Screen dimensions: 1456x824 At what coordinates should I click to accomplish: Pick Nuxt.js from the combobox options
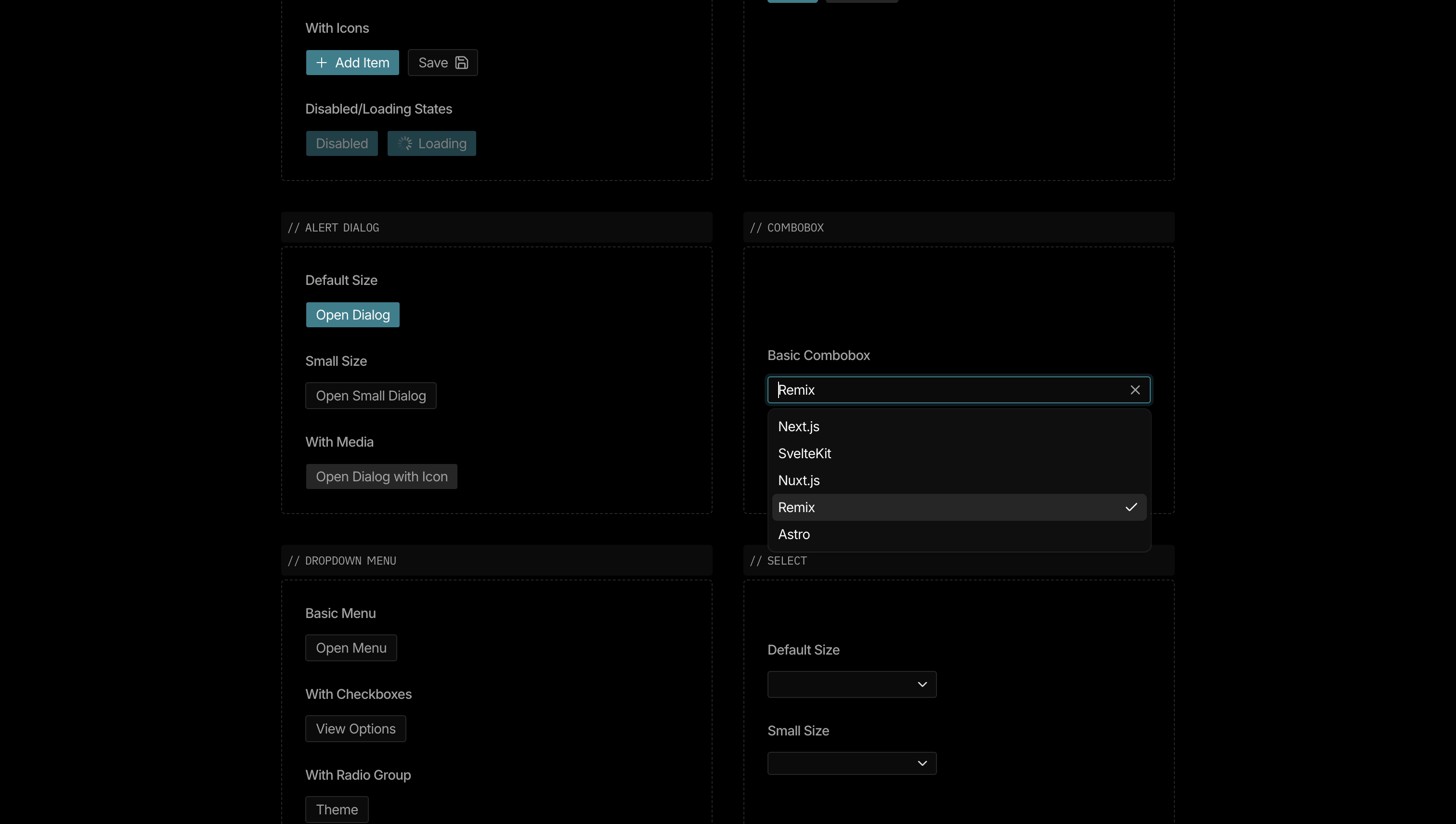pyautogui.click(x=960, y=480)
